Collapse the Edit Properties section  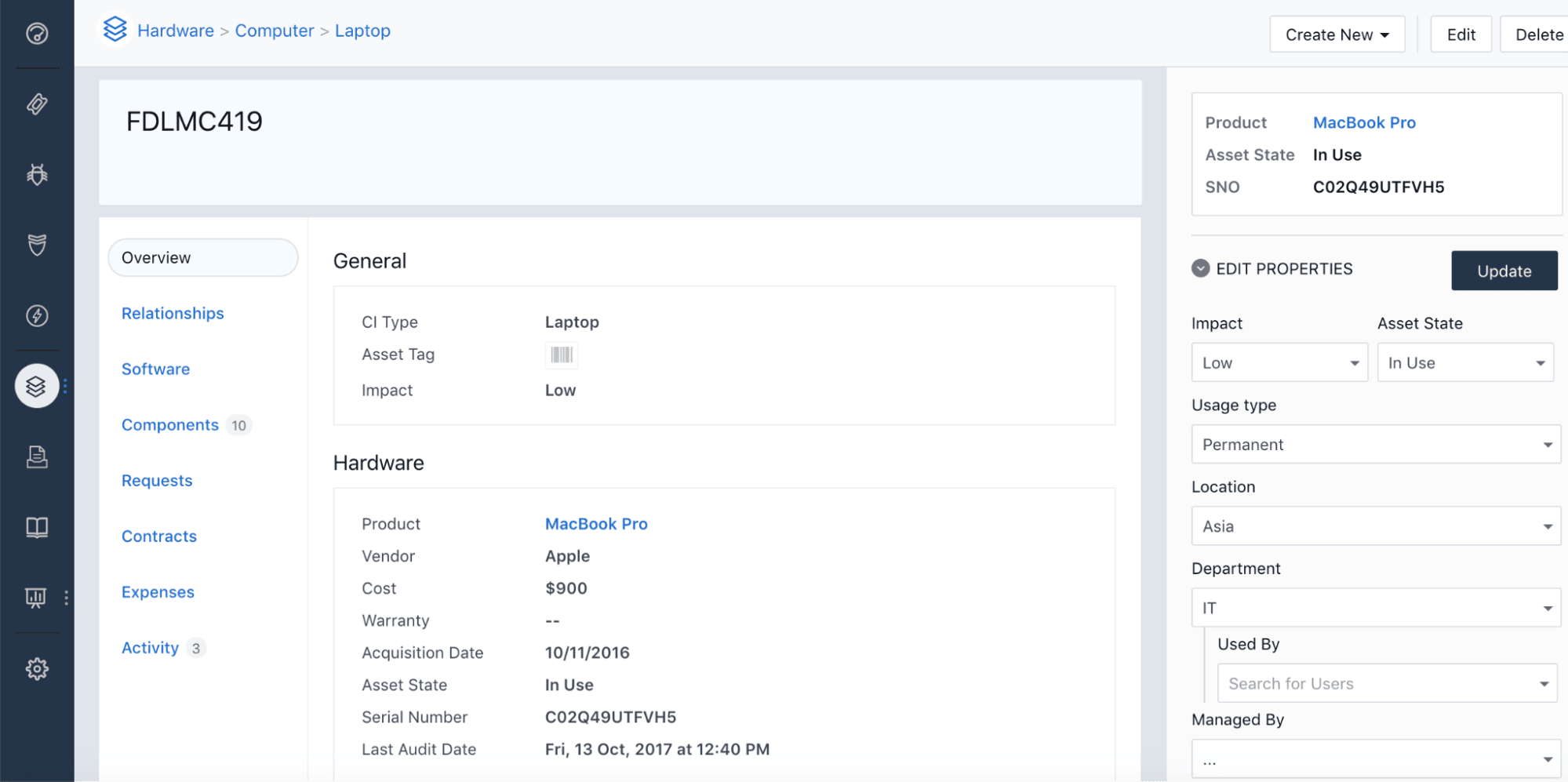pyautogui.click(x=1199, y=268)
